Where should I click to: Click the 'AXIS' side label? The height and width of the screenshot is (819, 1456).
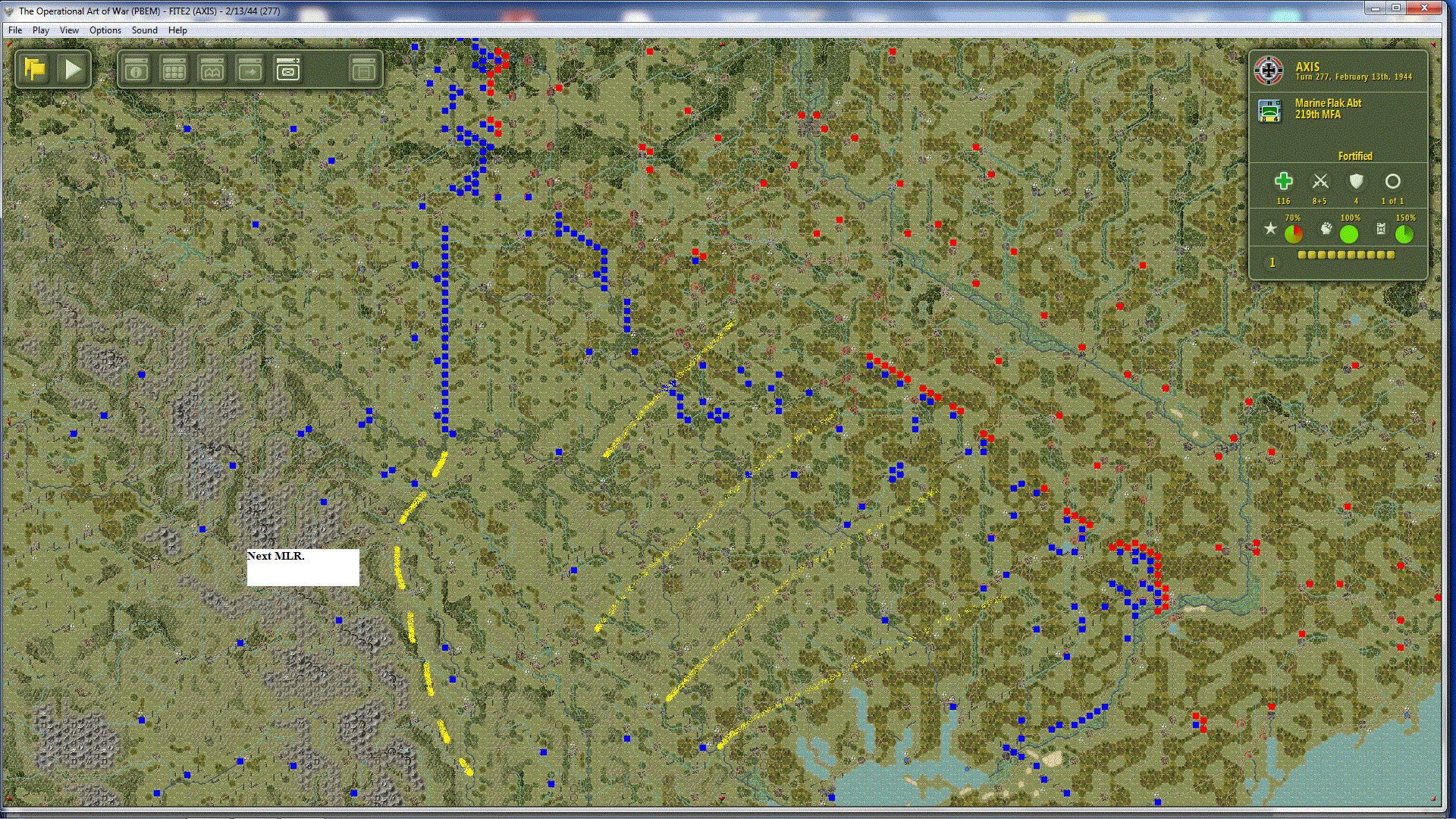pos(1307,67)
